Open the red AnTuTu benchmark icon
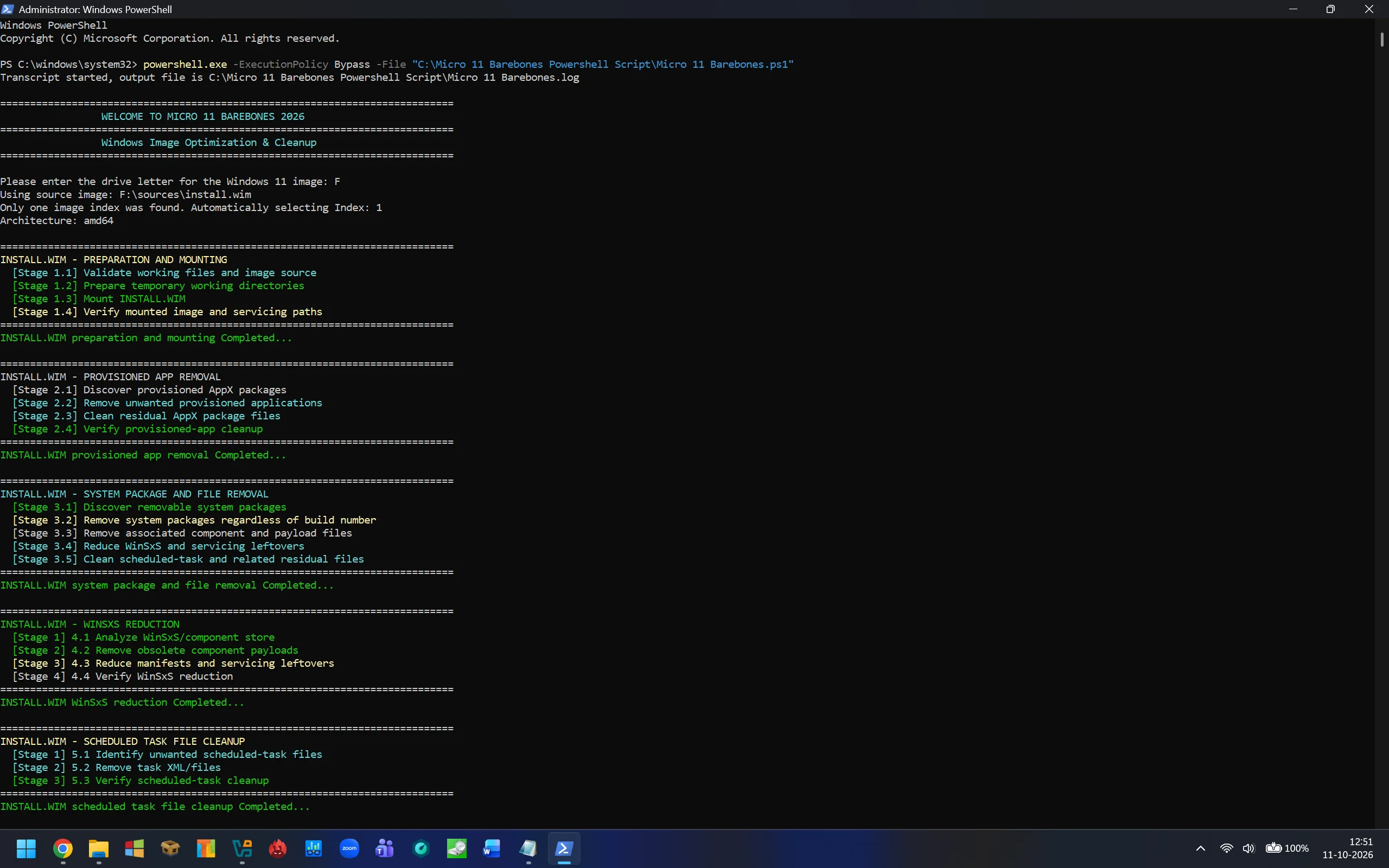This screenshot has height=868, width=1389. (x=278, y=848)
